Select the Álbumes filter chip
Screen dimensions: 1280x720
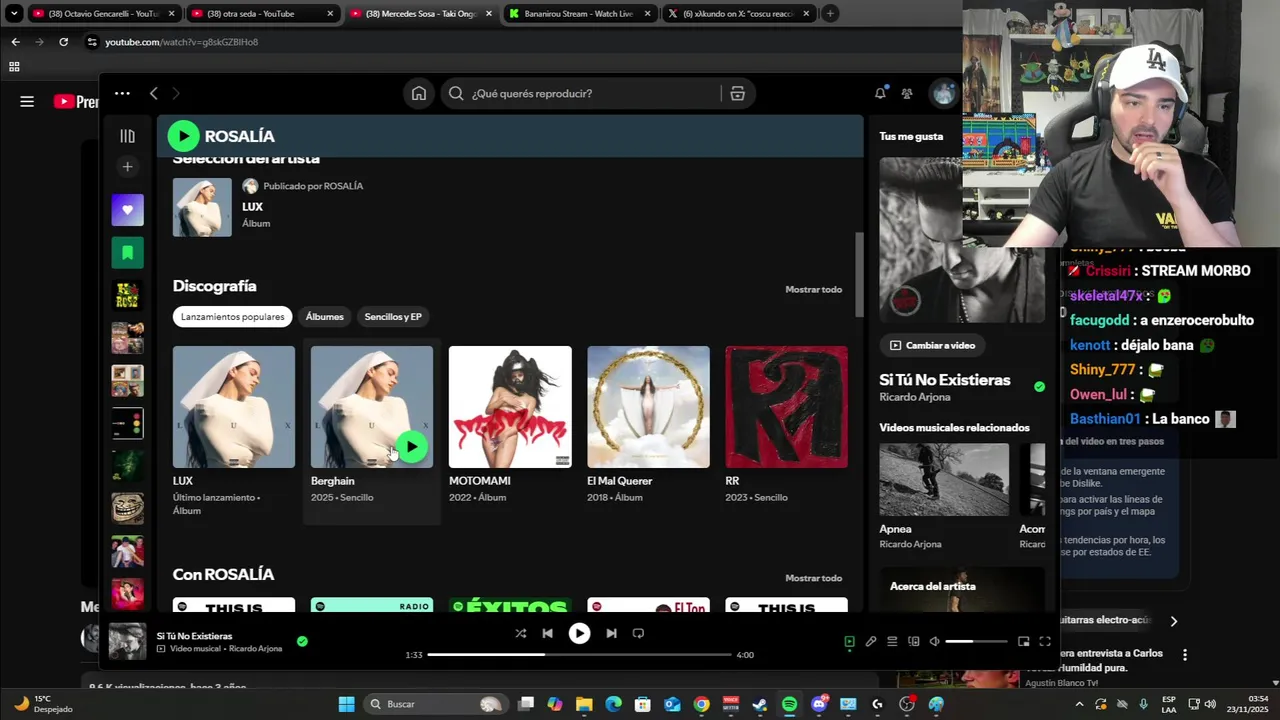tap(324, 317)
